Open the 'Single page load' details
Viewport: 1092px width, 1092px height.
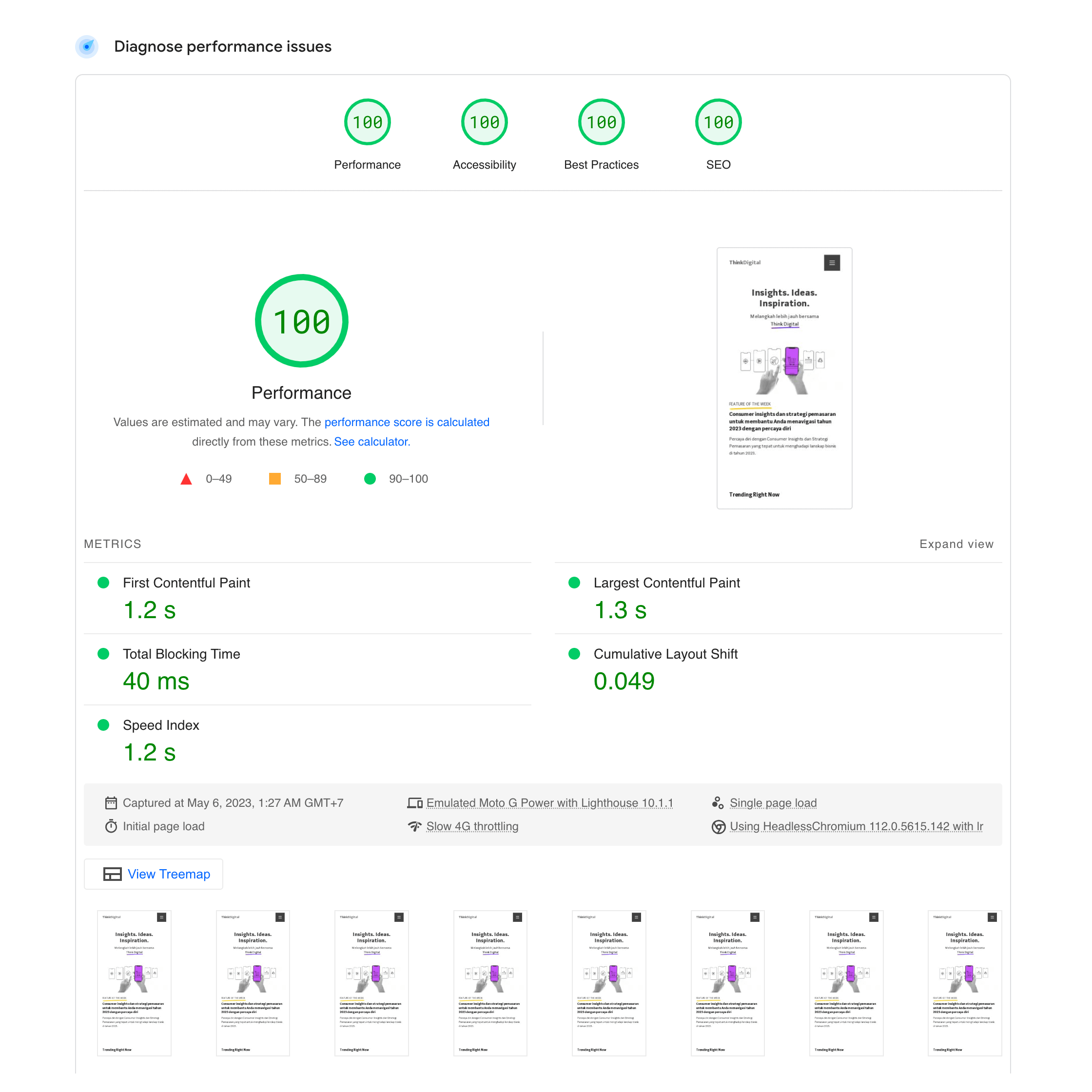773,802
